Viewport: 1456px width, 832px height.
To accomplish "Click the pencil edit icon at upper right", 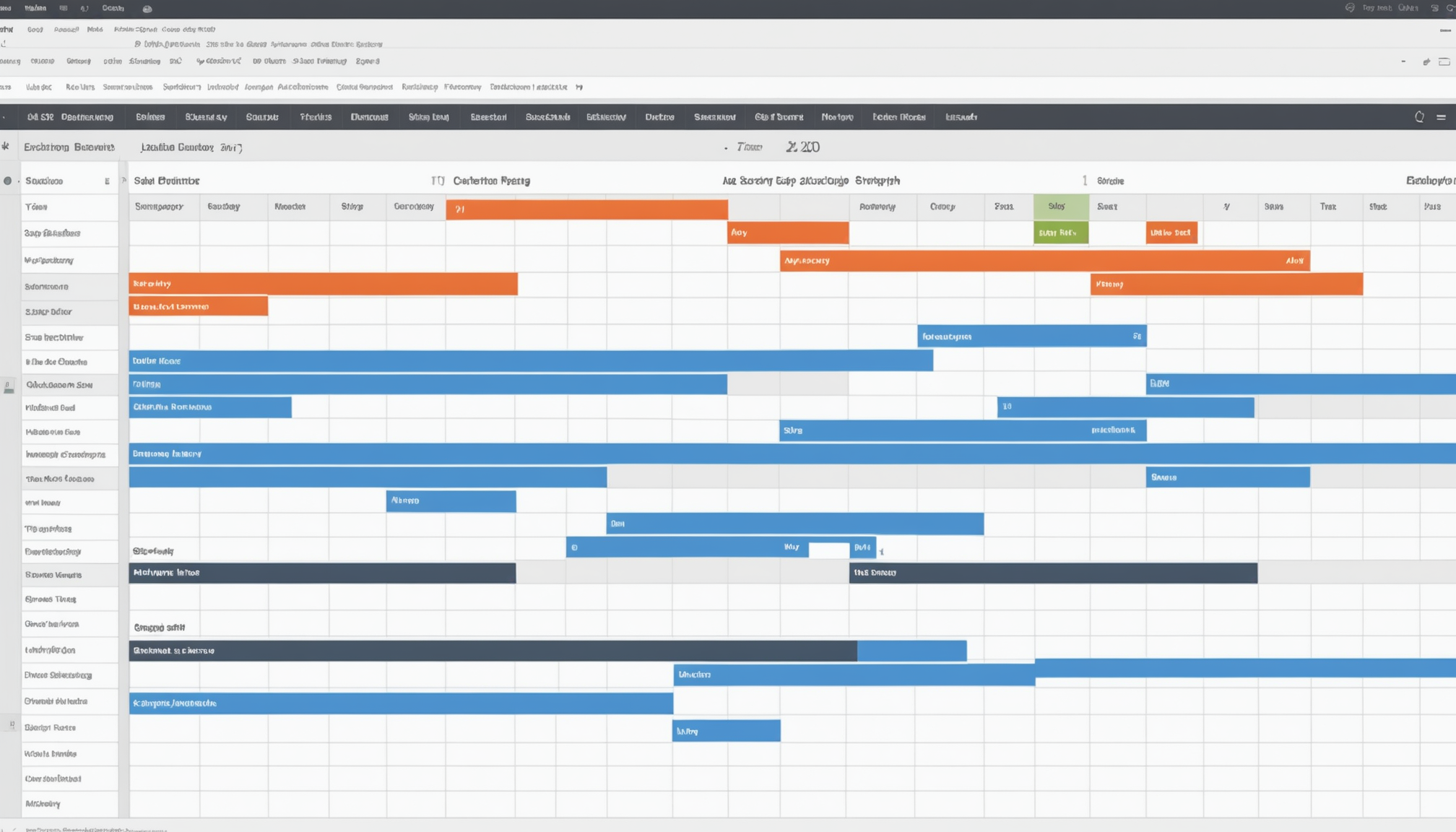I will click(x=1426, y=62).
